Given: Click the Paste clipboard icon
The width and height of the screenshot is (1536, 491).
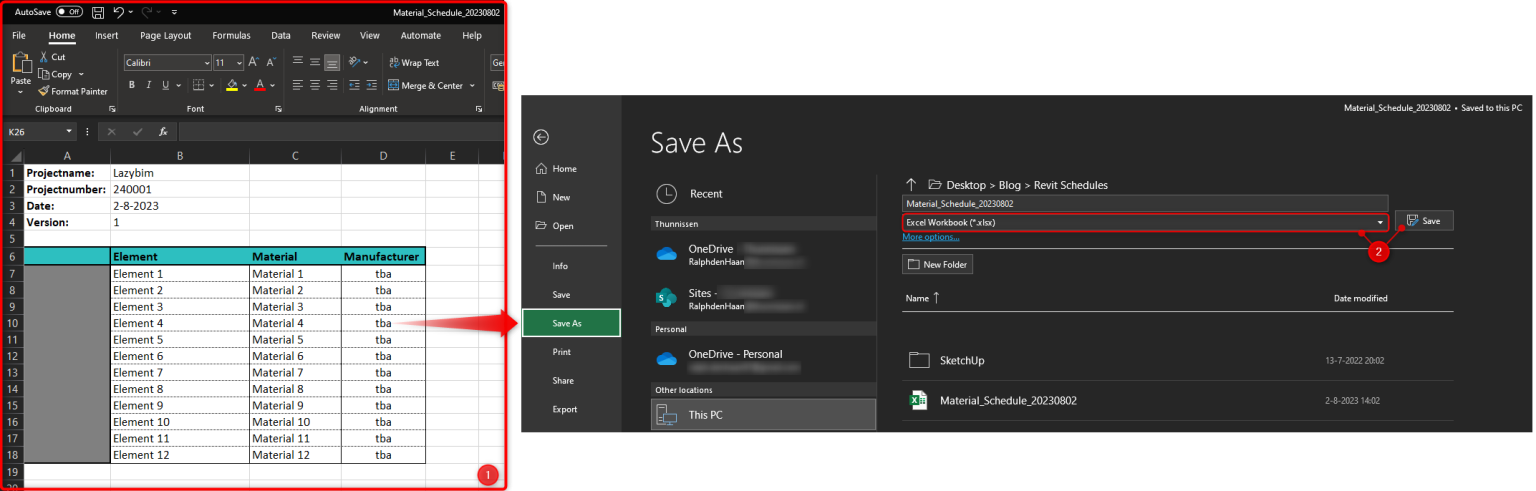Looking at the screenshot, I should pos(20,63).
